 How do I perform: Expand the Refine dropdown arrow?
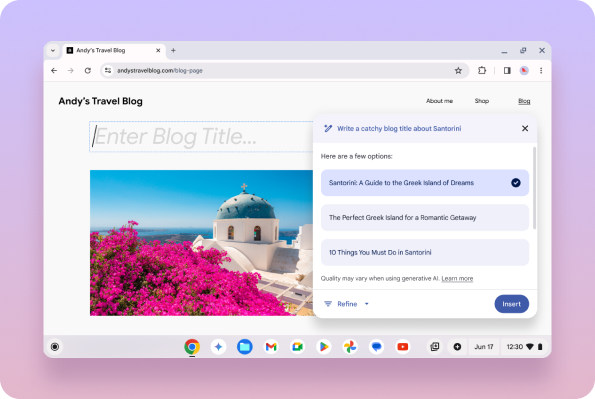pyautogui.click(x=367, y=304)
